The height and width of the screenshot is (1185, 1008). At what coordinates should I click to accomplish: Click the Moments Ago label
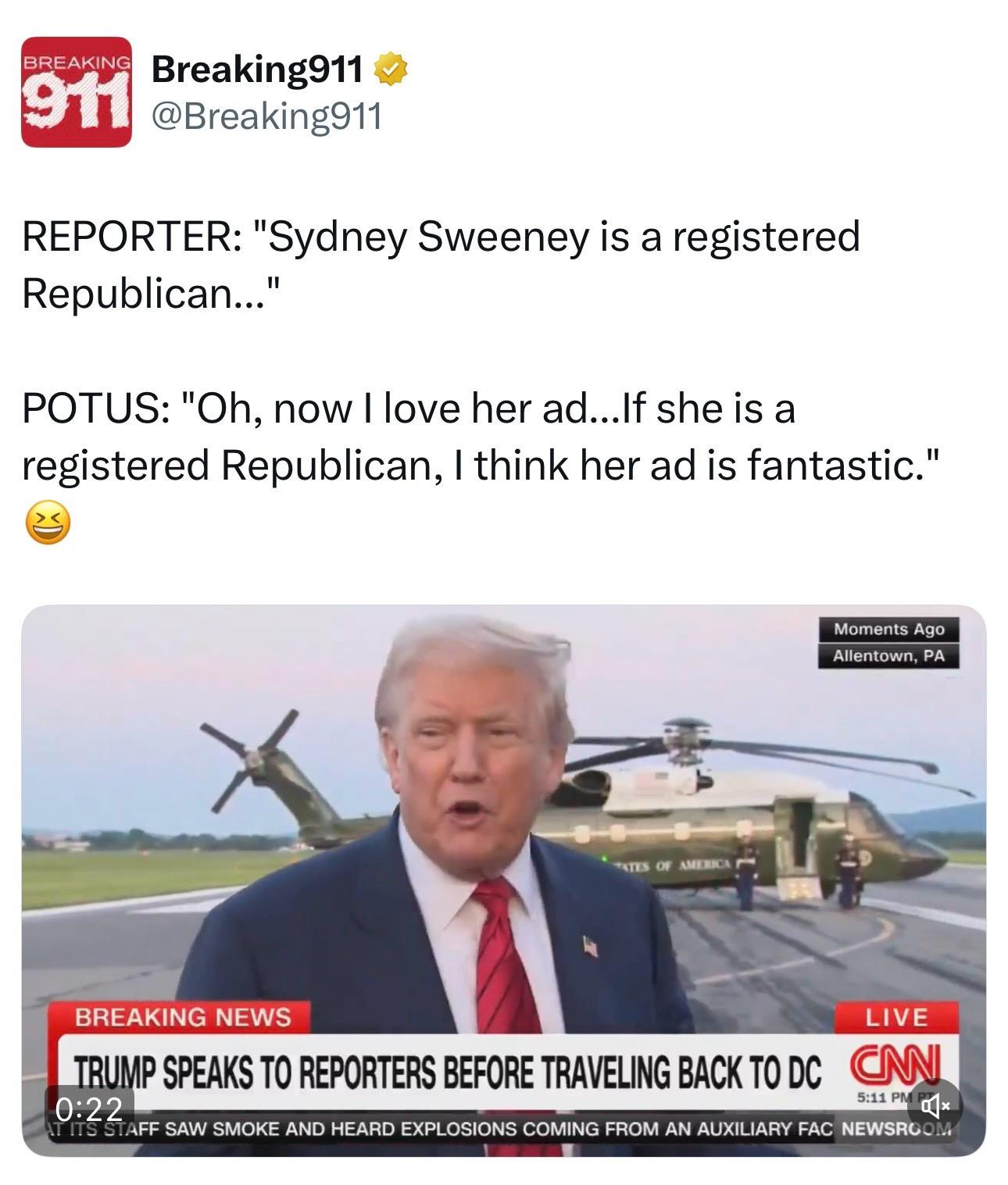[888, 629]
